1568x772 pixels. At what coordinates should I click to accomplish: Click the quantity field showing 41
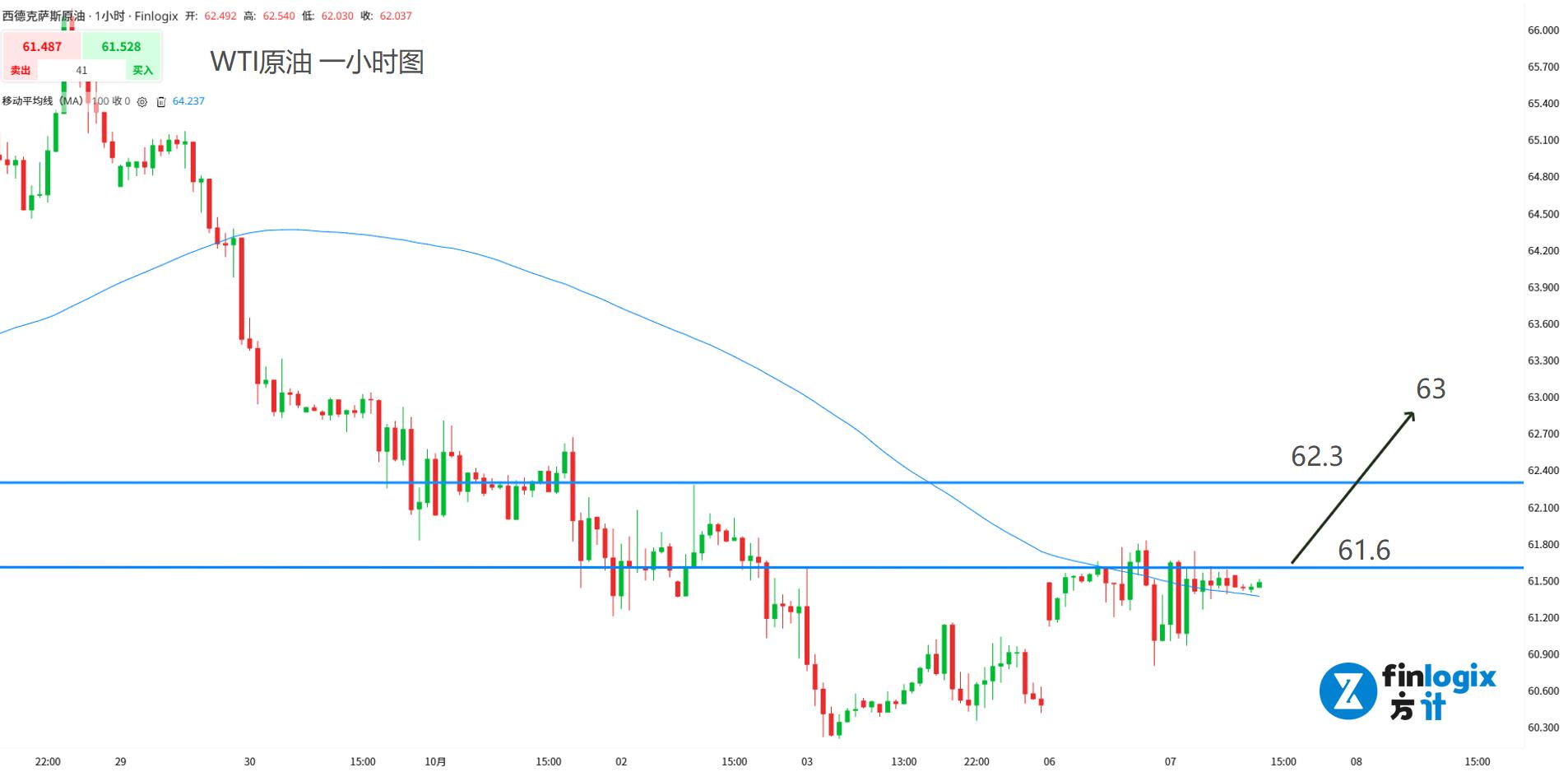[81, 71]
